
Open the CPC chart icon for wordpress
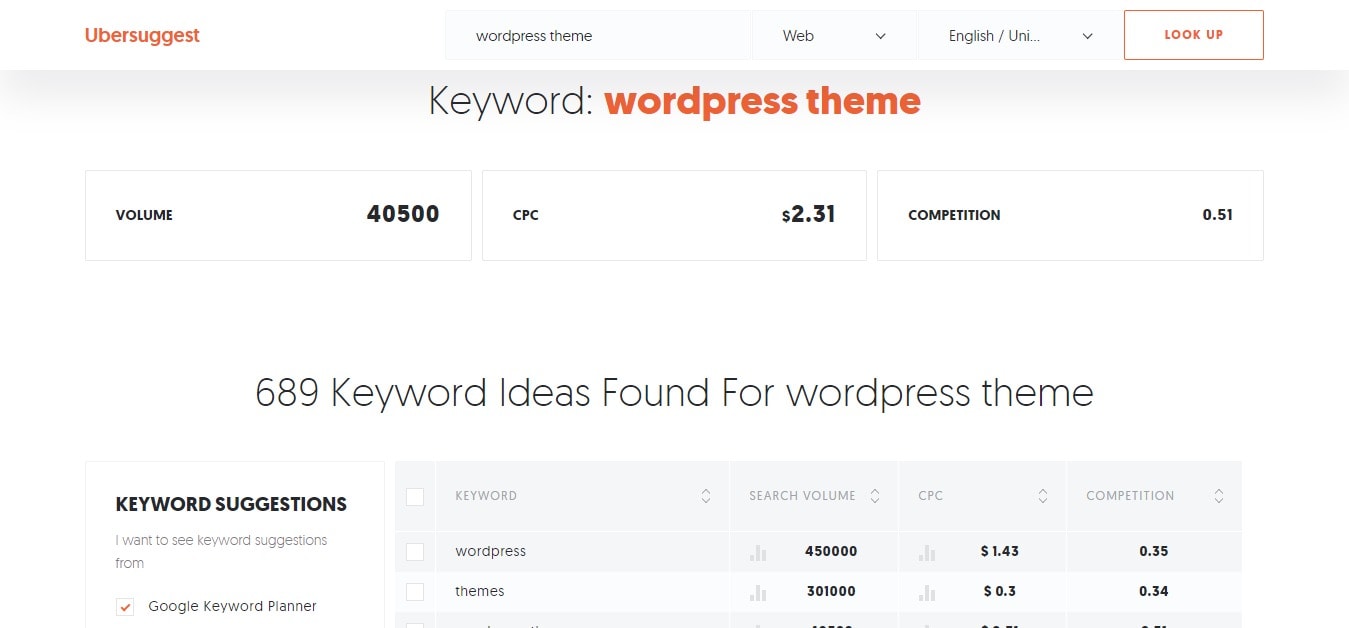tap(927, 552)
